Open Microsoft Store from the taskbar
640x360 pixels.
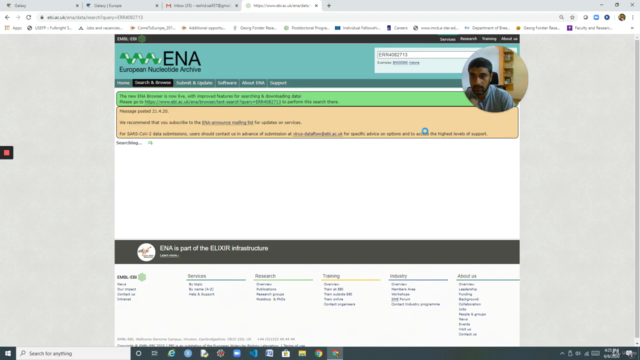tap(286, 353)
